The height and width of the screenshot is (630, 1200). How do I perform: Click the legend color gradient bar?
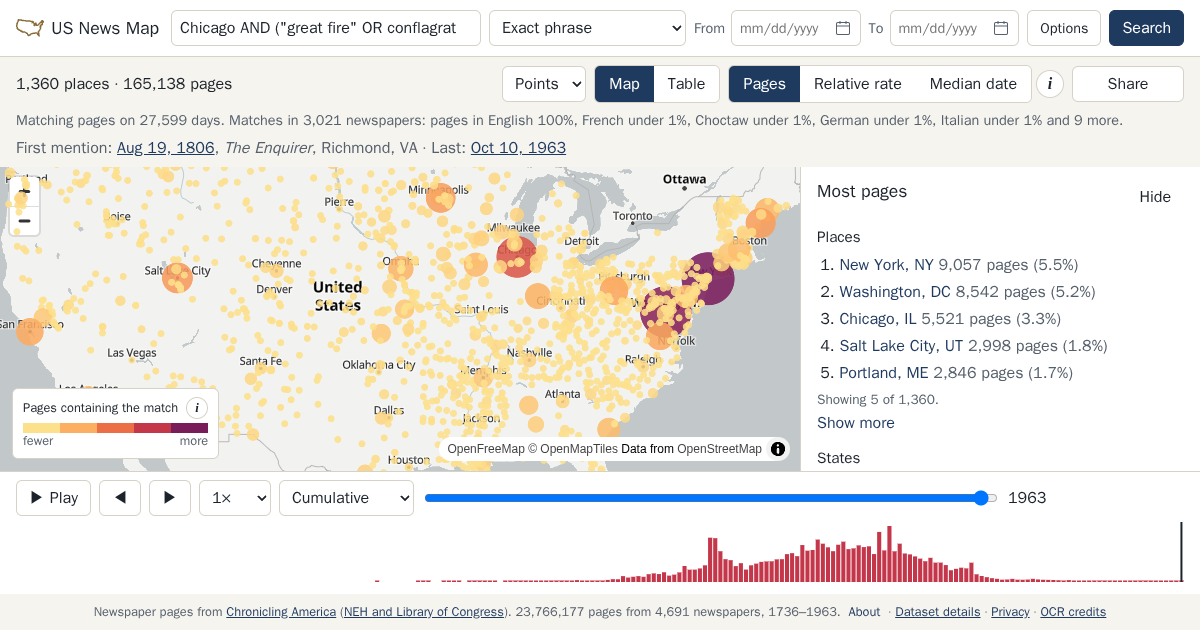tap(116, 428)
